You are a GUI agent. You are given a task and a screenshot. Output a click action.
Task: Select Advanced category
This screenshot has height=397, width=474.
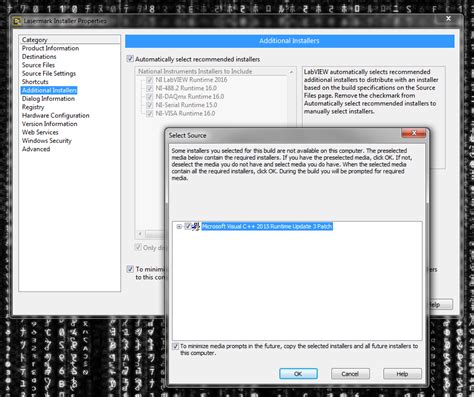tap(36, 149)
